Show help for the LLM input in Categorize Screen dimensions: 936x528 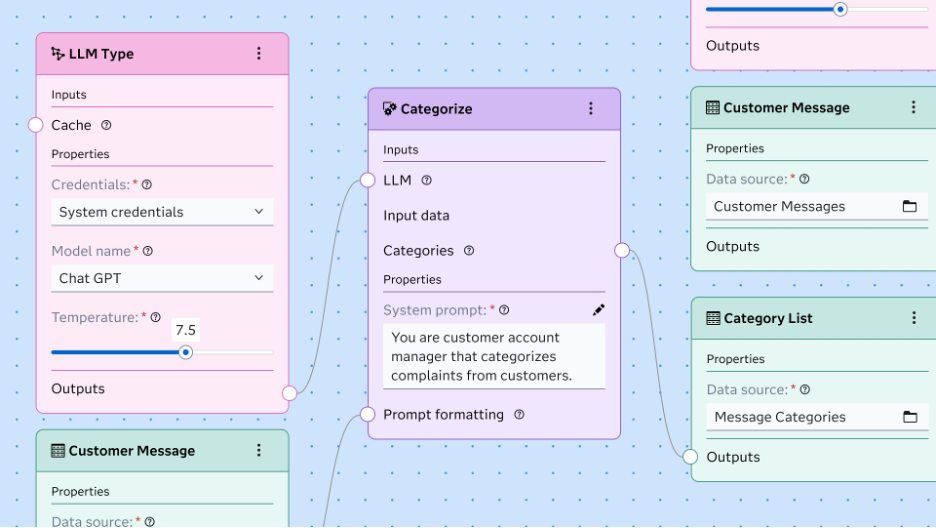(x=427, y=180)
